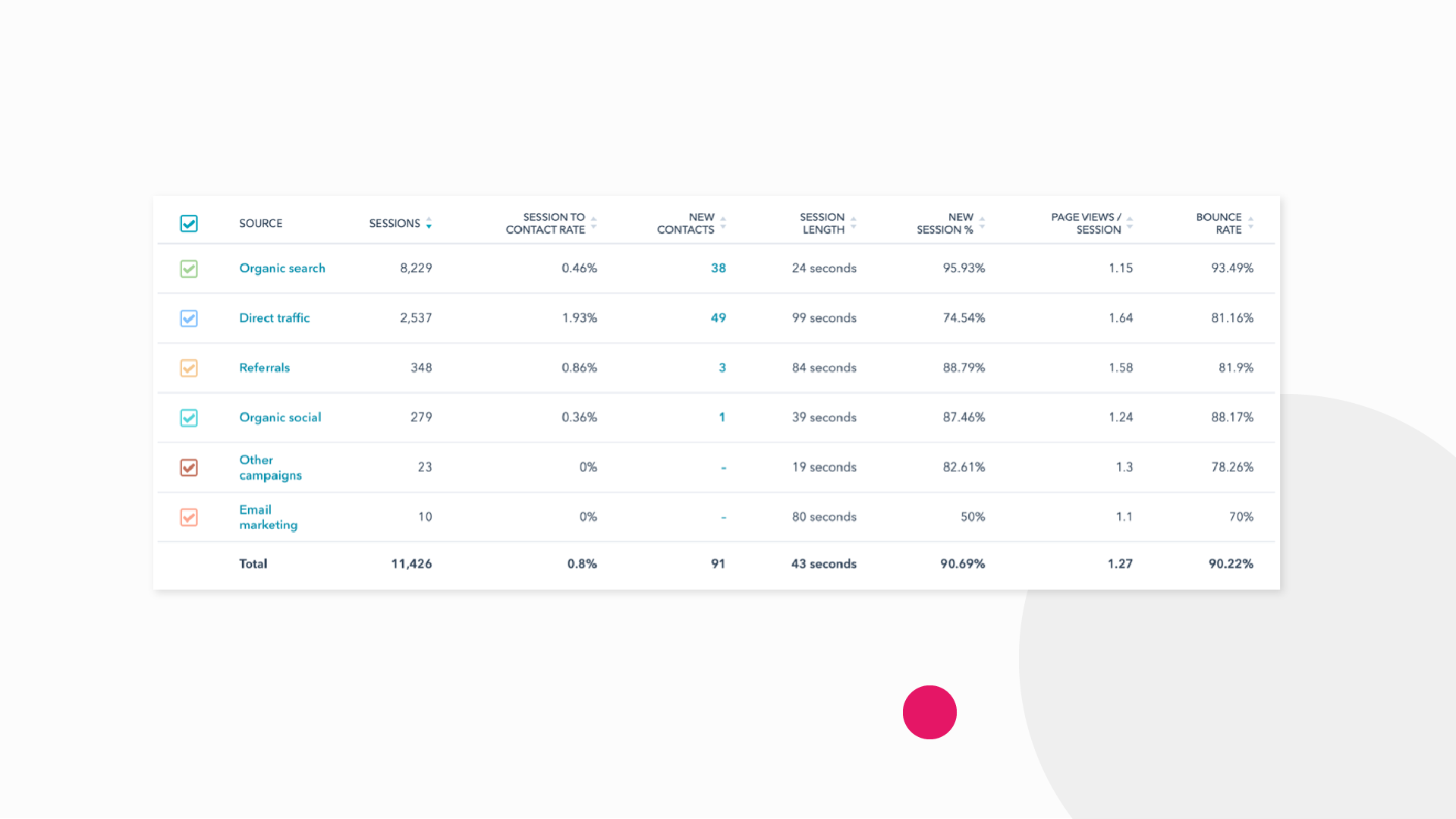Click the SOURCE column header
The height and width of the screenshot is (819, 1456).
(261, 223)
